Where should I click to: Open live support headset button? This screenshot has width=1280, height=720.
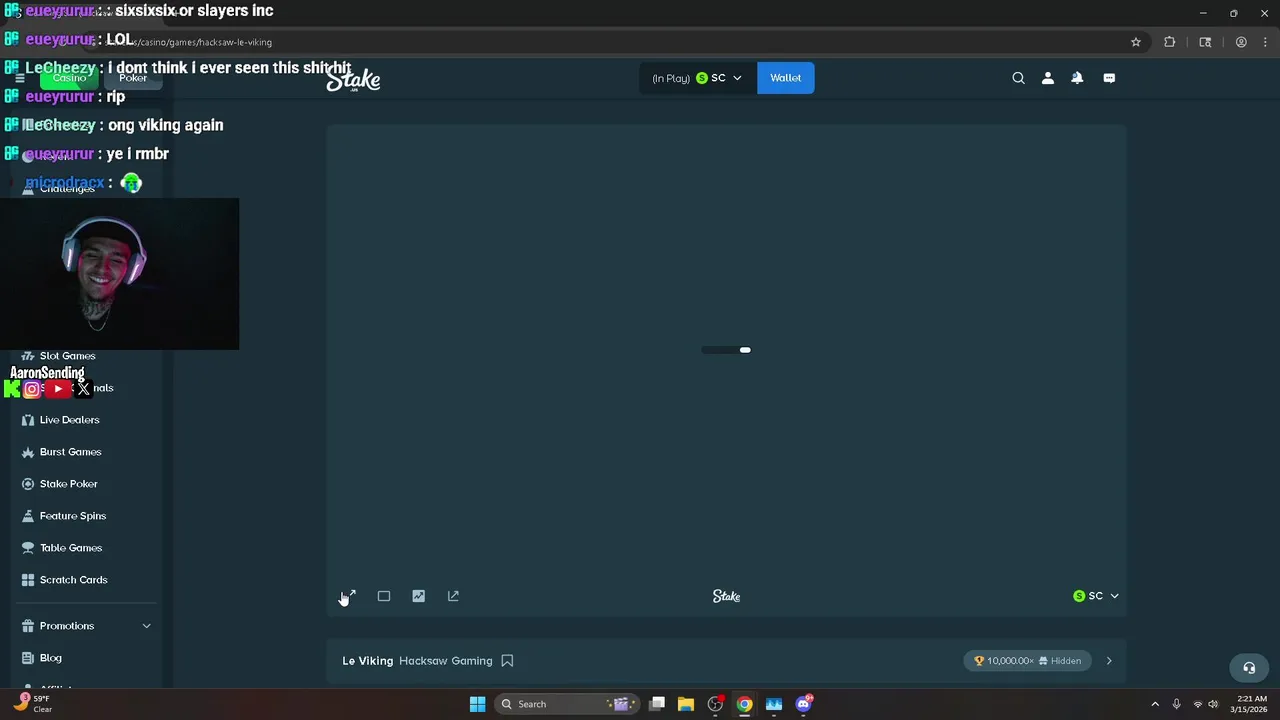click(1249, 668)
